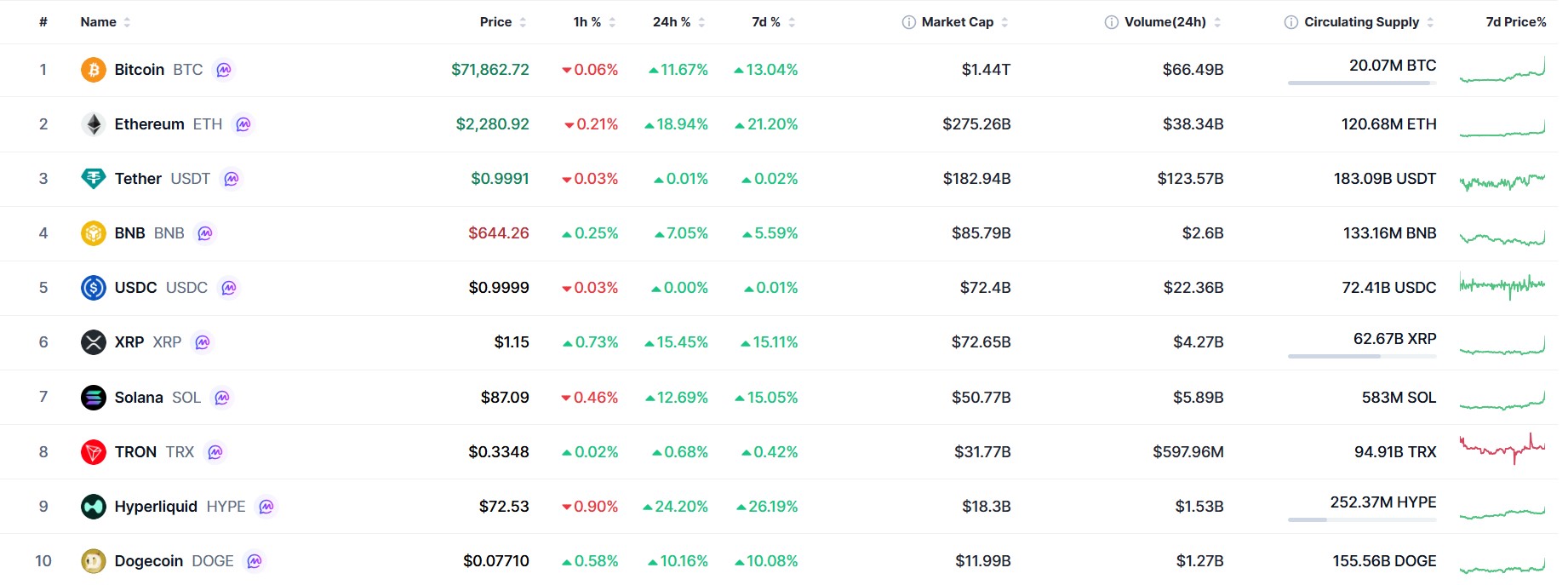This screenshot has width=1568, height=585.
Task: Click XRP market cap $72.65B
Action: [x=981, y=342]
